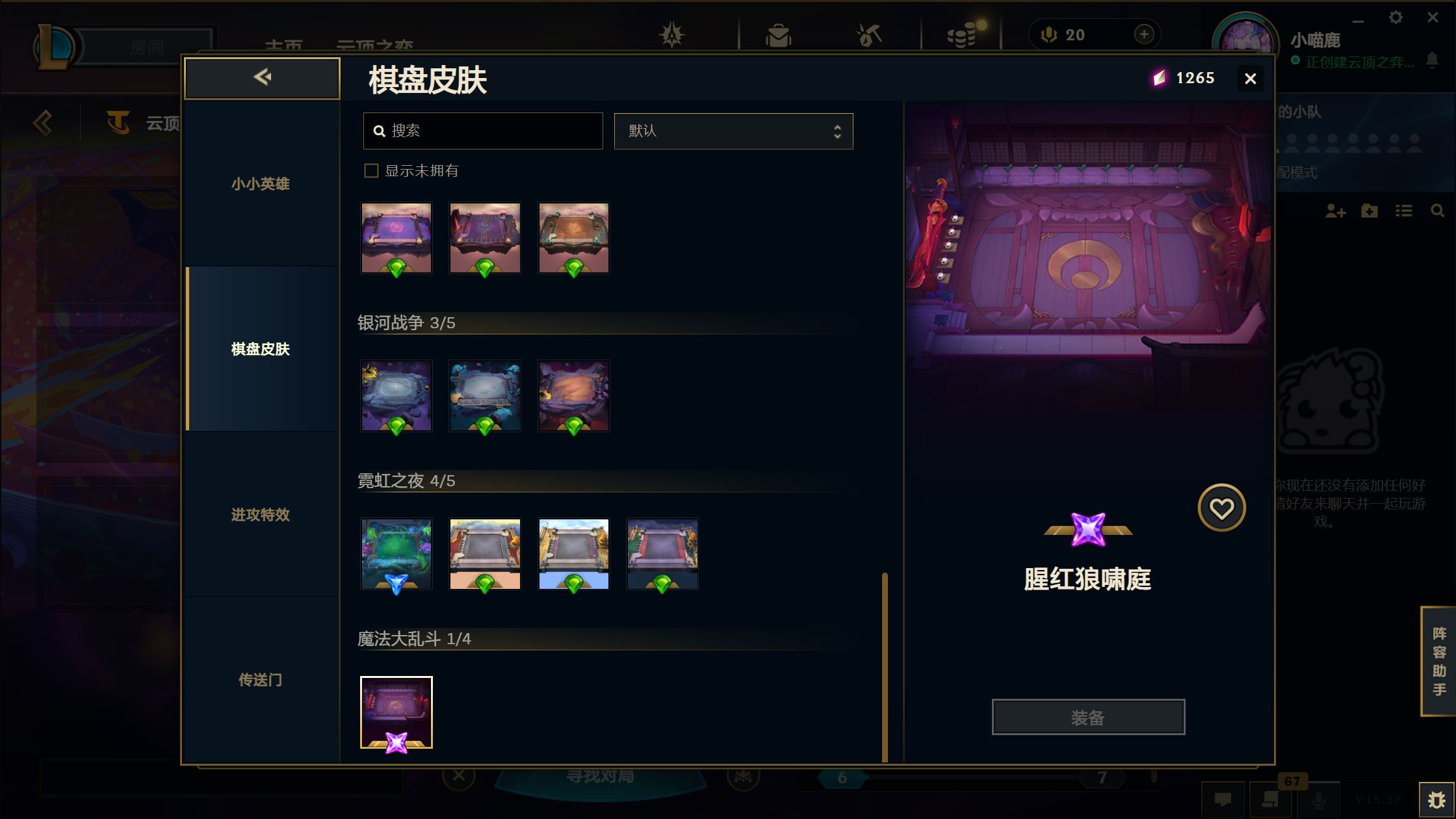Open the 传送门 tab
The image size is (1456, 819).
[261, 680]
